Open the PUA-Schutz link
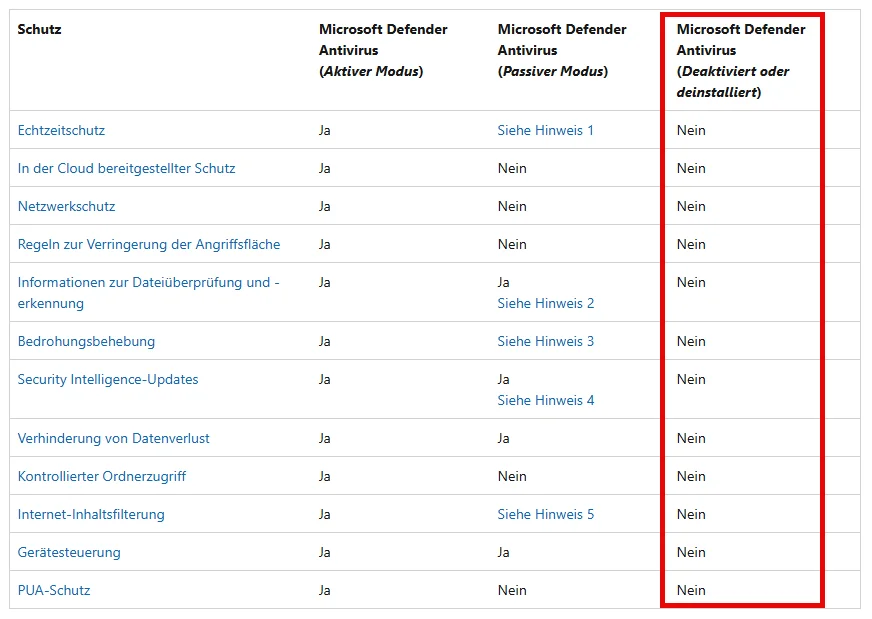 (54, 590)
